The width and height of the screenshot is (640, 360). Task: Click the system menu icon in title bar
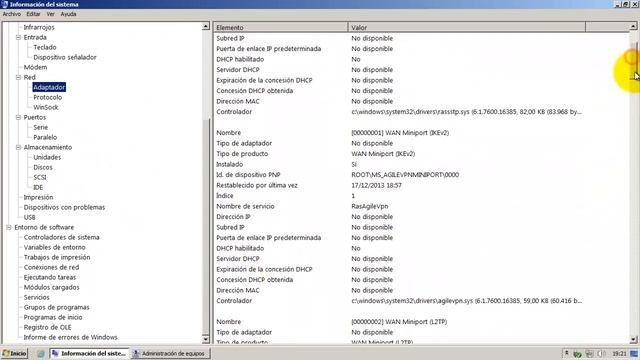5,4
